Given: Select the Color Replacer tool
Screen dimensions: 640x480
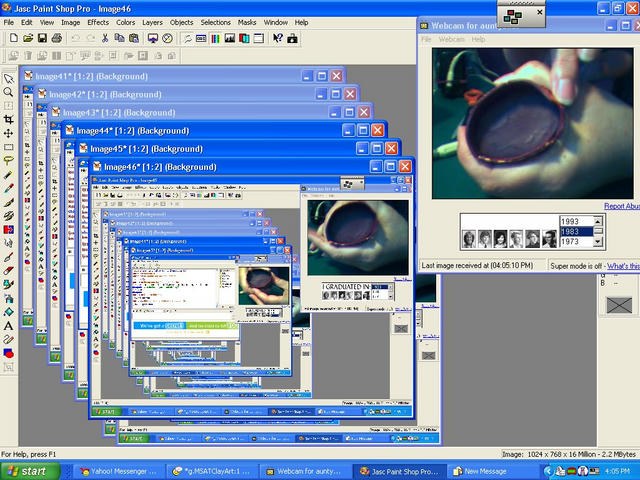Looking at the screenshot, I should [8, 229].
